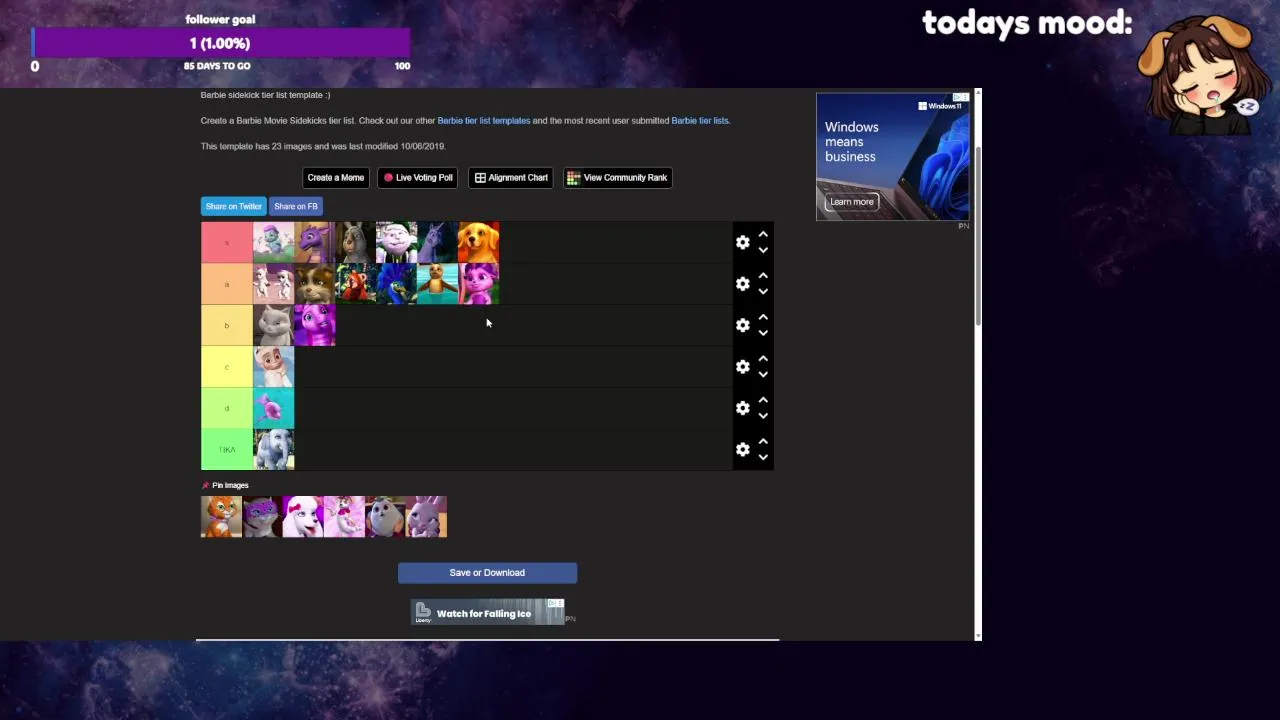Select the blue peacock image in A tier

pyautogui.click(x=397, y=284)
